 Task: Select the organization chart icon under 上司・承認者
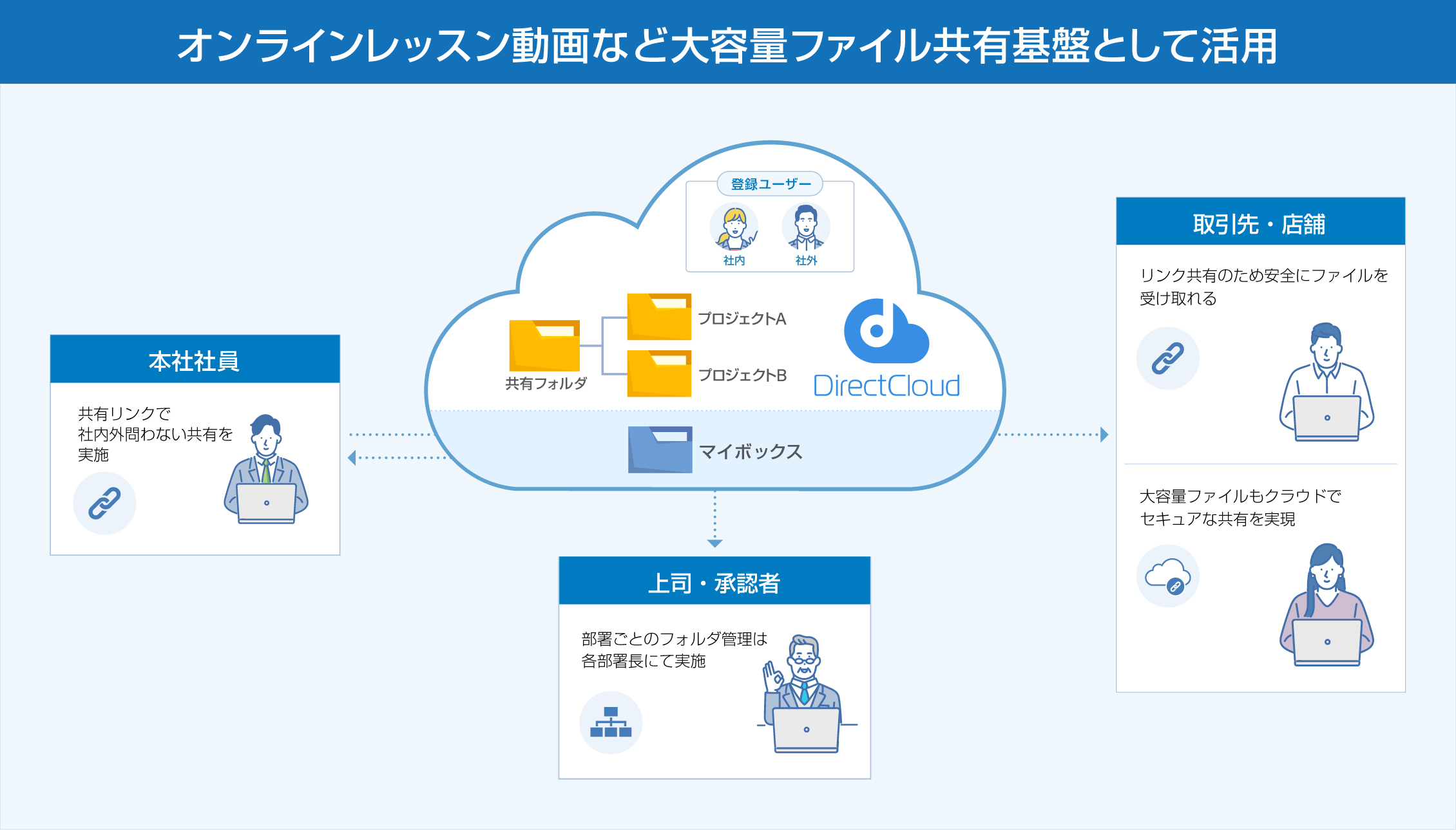pos(610,722)
